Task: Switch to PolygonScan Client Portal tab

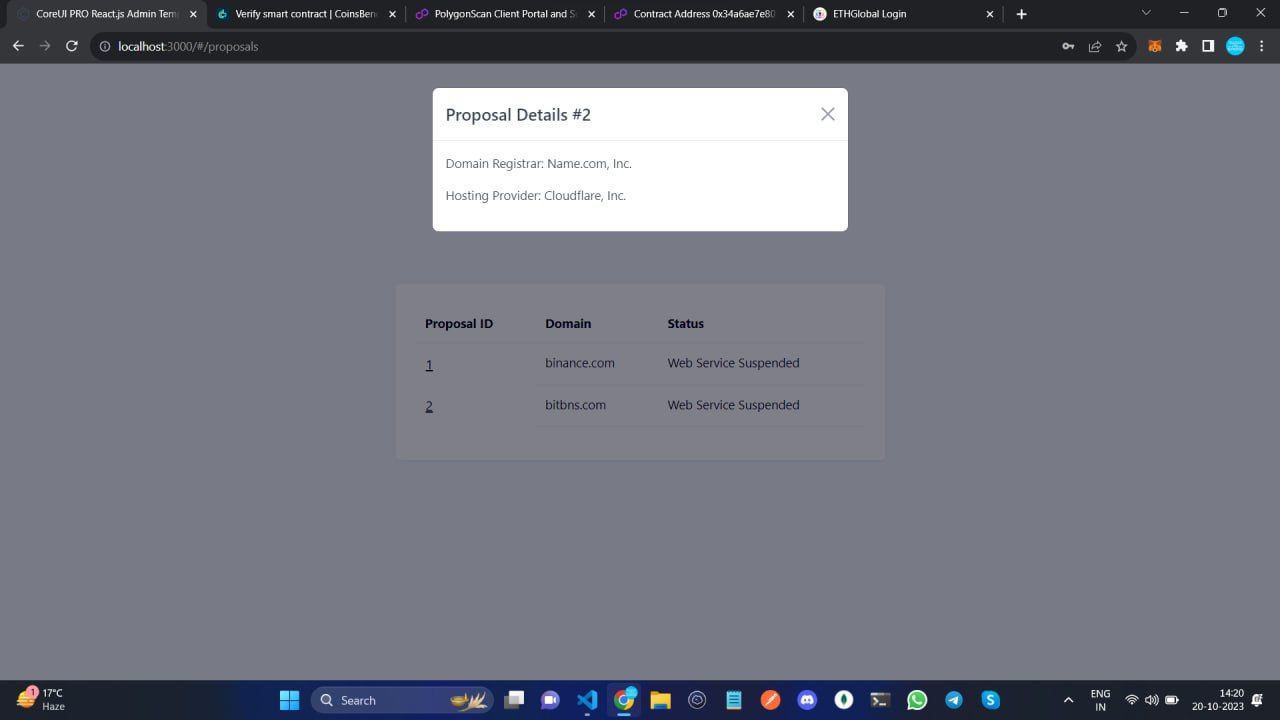Action: (x=505, y=14)
